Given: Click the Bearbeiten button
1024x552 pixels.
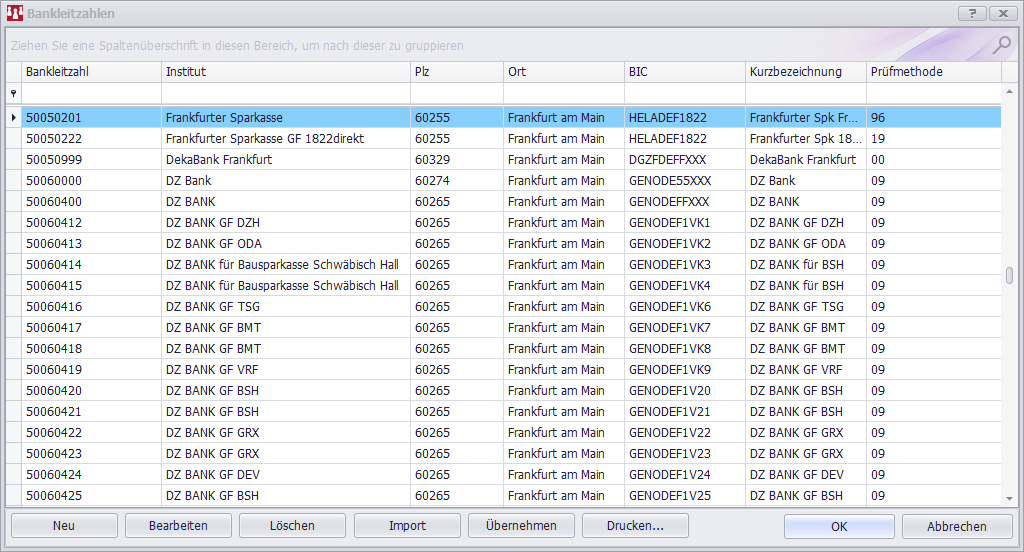Looking at the screenshot, I should pyautogui.click(x=178, y=526).
